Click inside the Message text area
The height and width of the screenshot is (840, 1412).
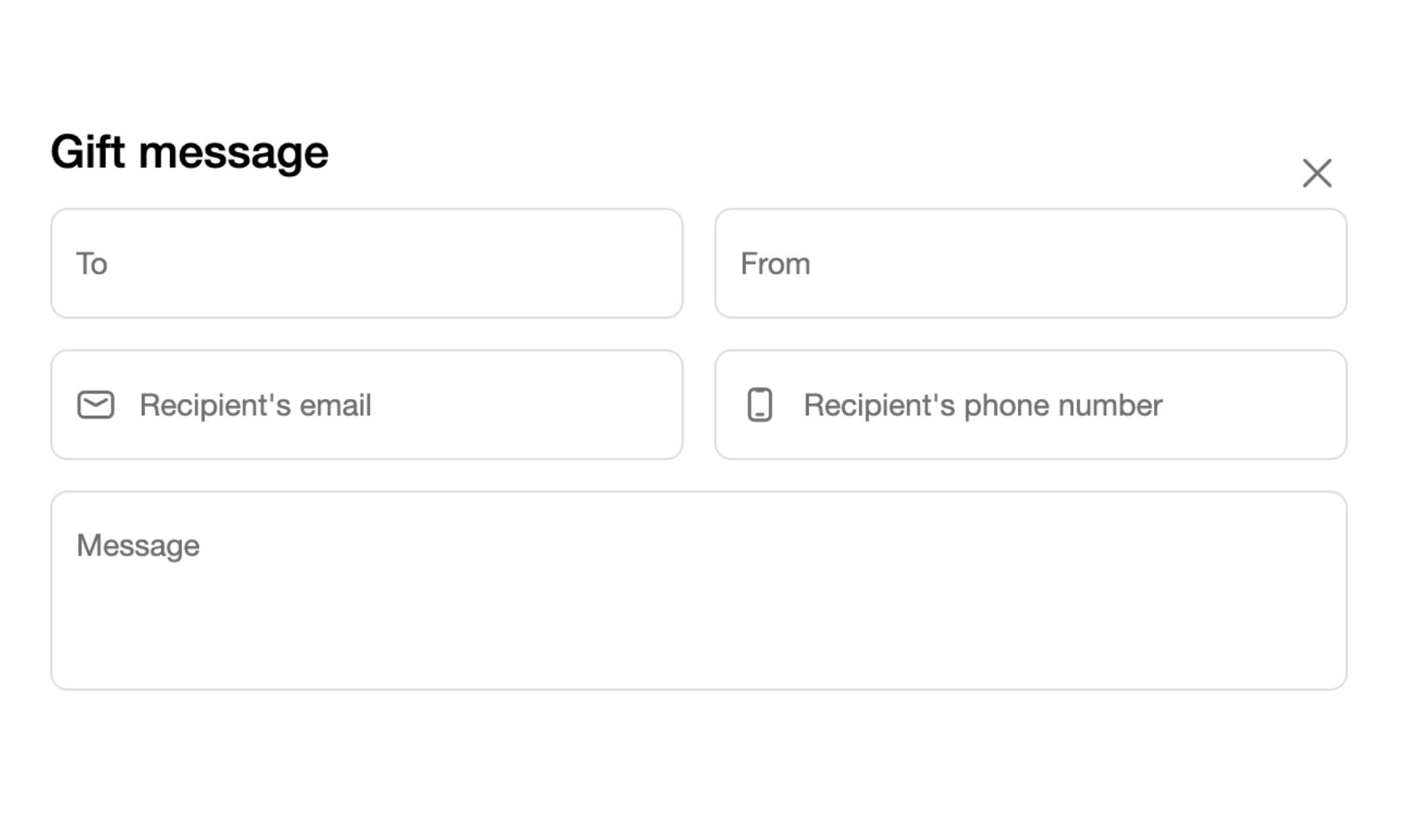pos(698,605)
